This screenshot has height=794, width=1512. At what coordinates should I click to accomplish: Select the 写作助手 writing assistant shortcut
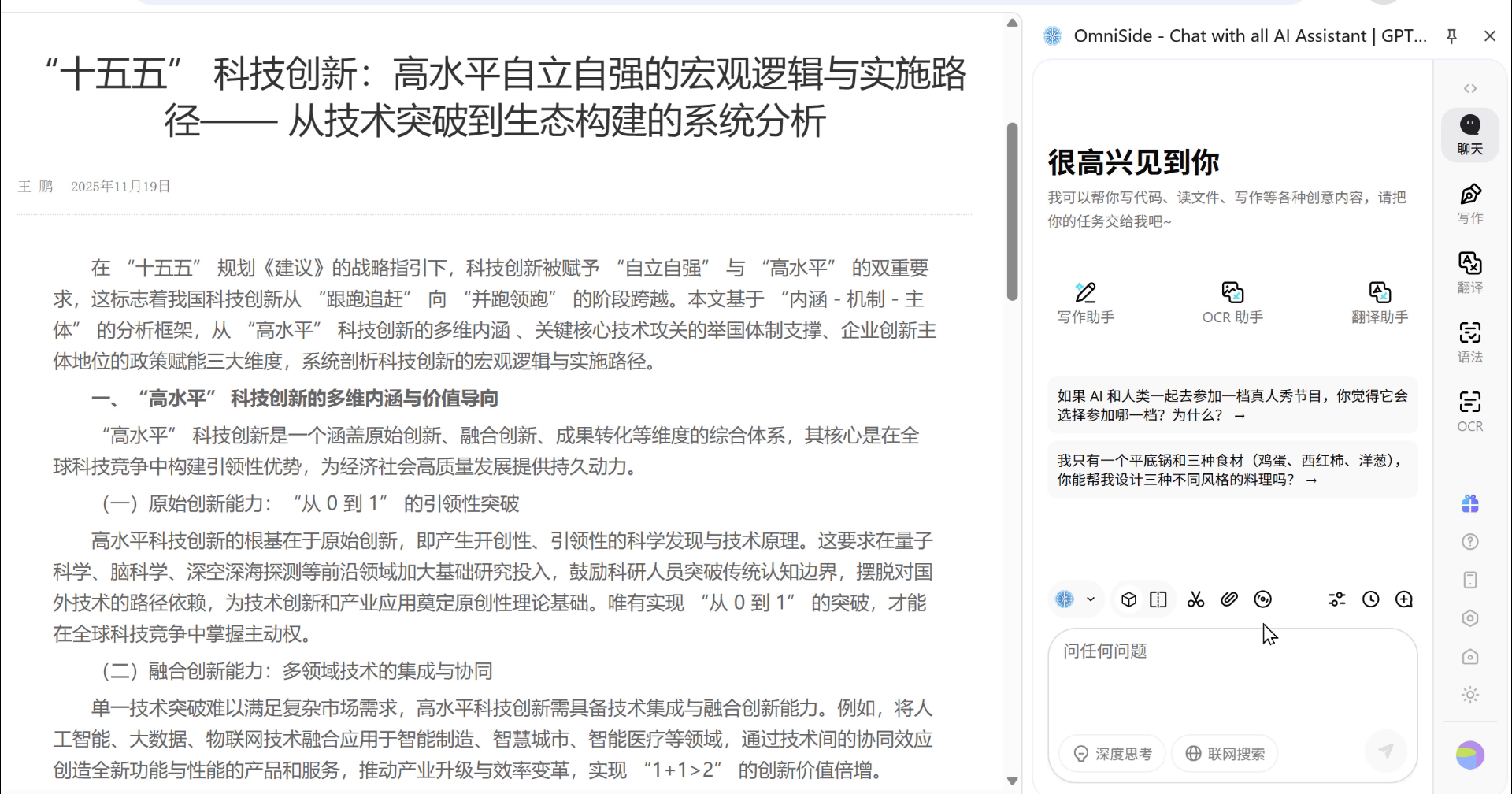(x=1085, y=303)
